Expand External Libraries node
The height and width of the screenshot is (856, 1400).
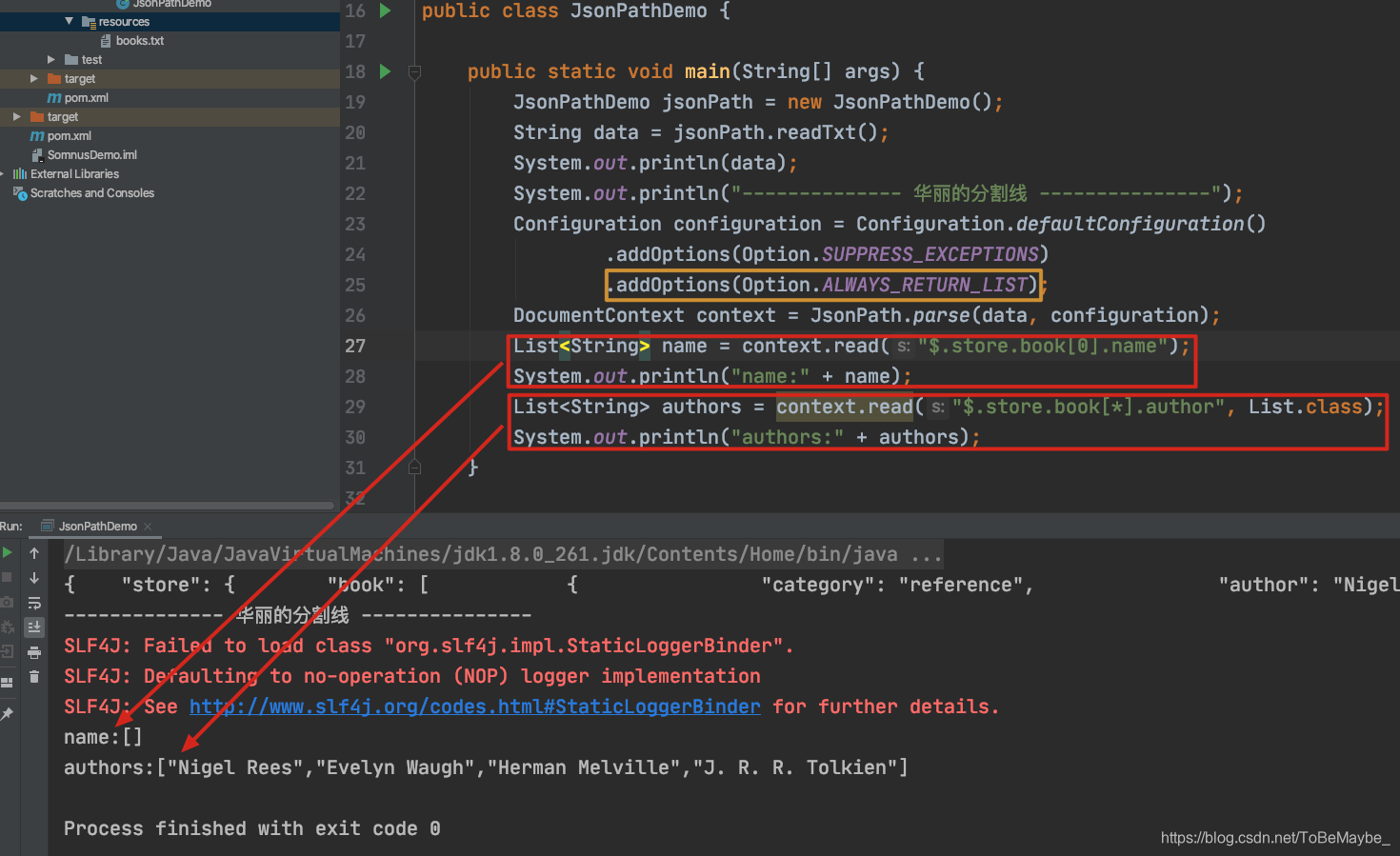click(3, 173)
